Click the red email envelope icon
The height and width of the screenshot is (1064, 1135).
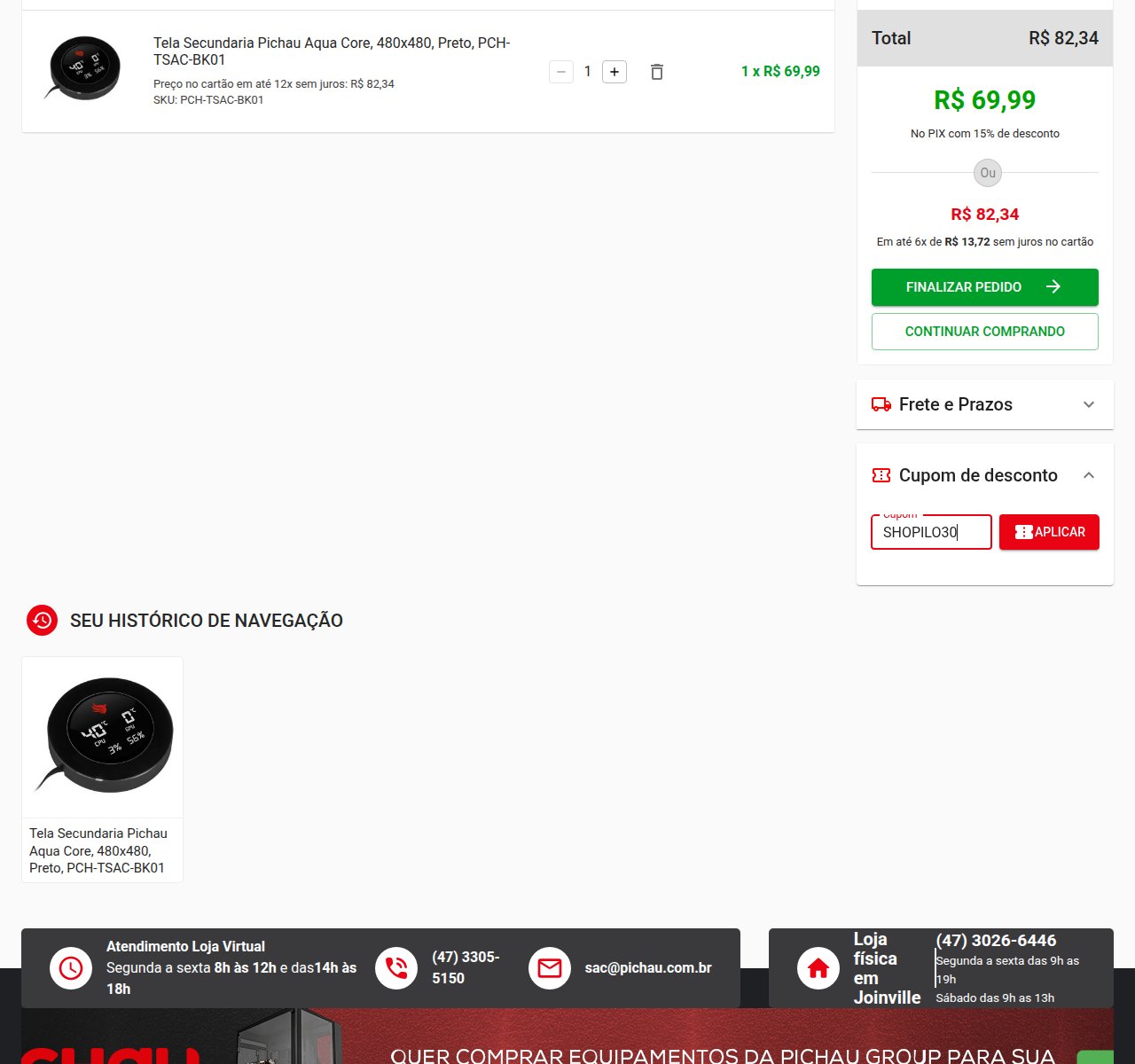click(550, 968)
